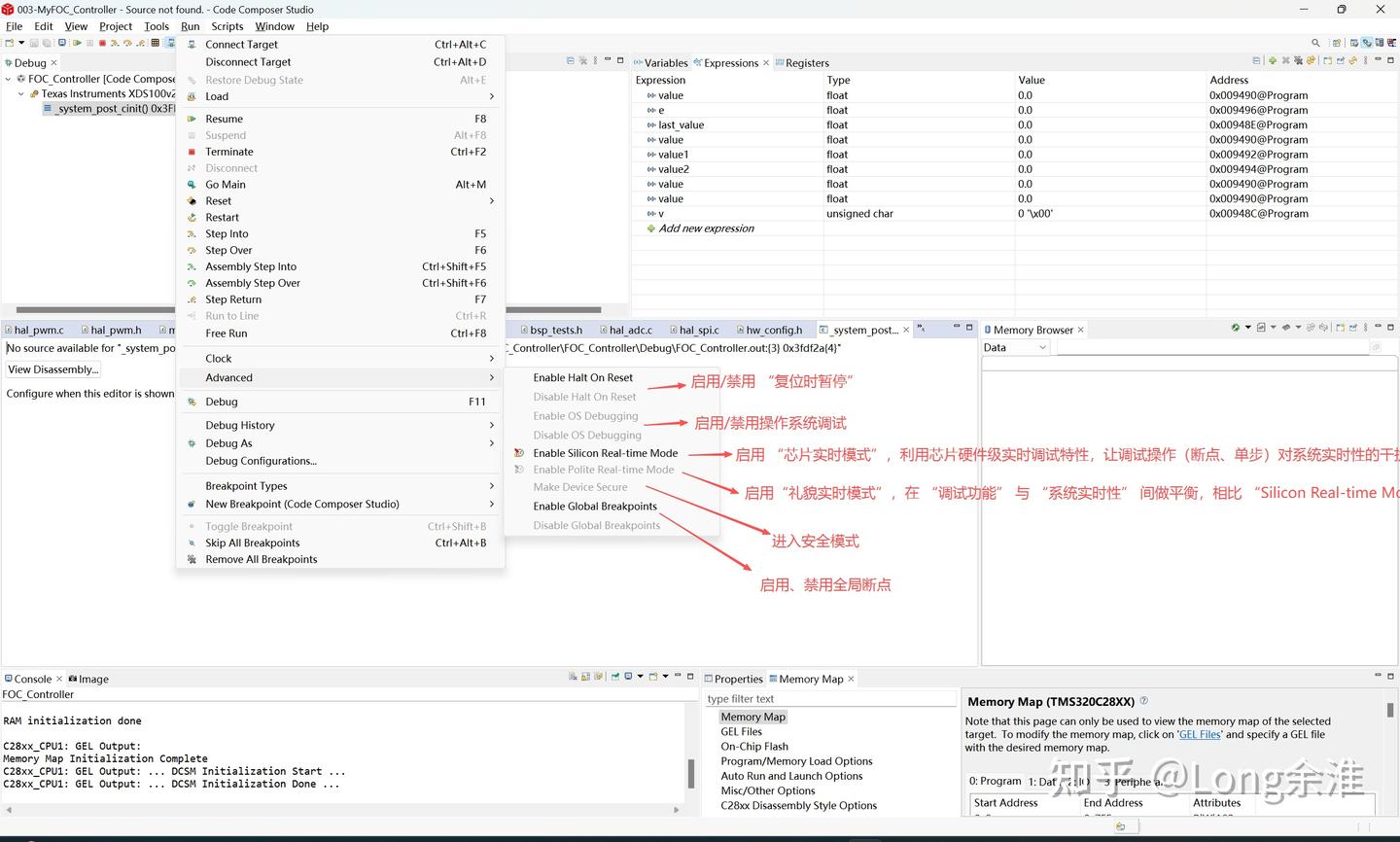Image resolution: width=1400 pixels, height=842 pixels.
Task: Click Enable Halt On Reset option
Action: (612, 378)
